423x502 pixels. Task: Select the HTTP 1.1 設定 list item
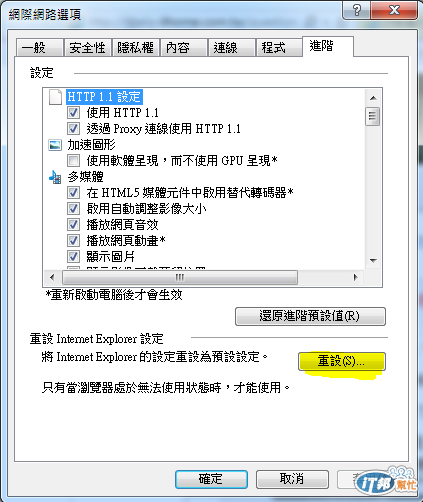(104, 97)
